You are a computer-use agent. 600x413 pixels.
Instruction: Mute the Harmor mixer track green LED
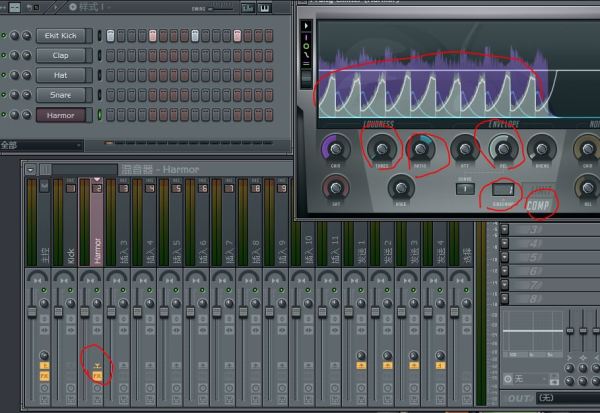(97, 290)
